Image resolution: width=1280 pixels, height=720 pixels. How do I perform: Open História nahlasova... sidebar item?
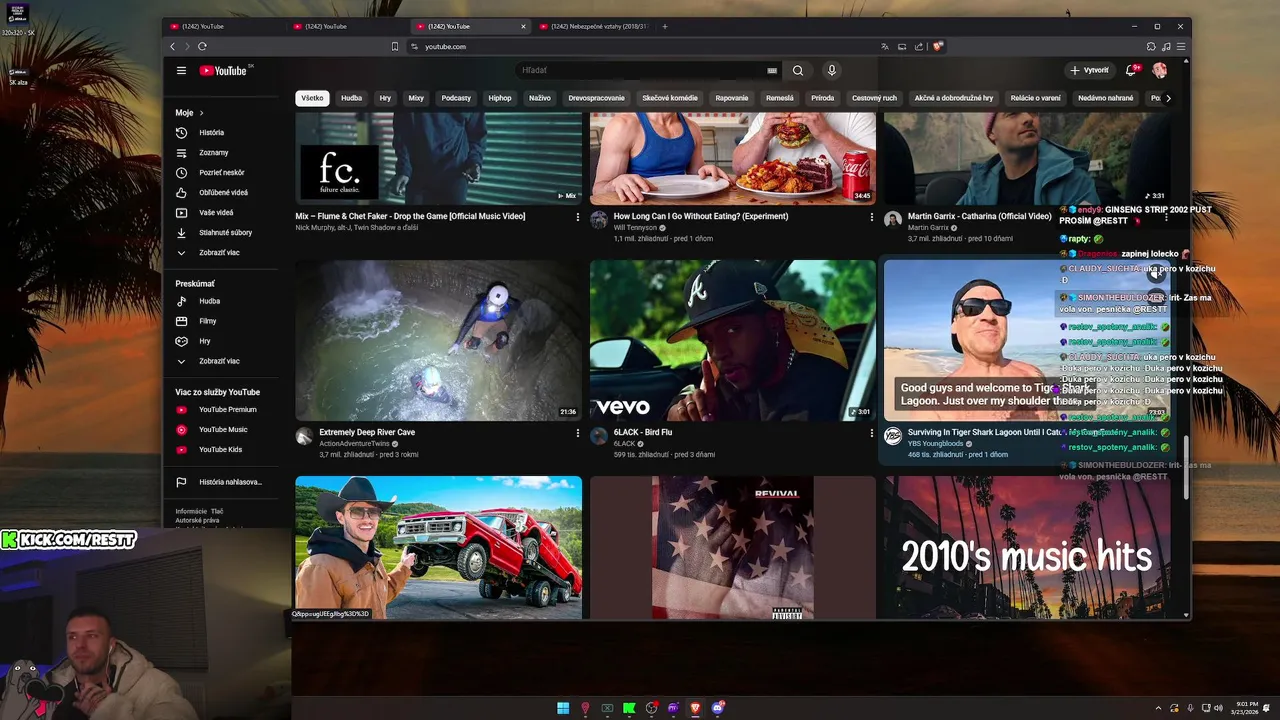[x=218, y=482]
